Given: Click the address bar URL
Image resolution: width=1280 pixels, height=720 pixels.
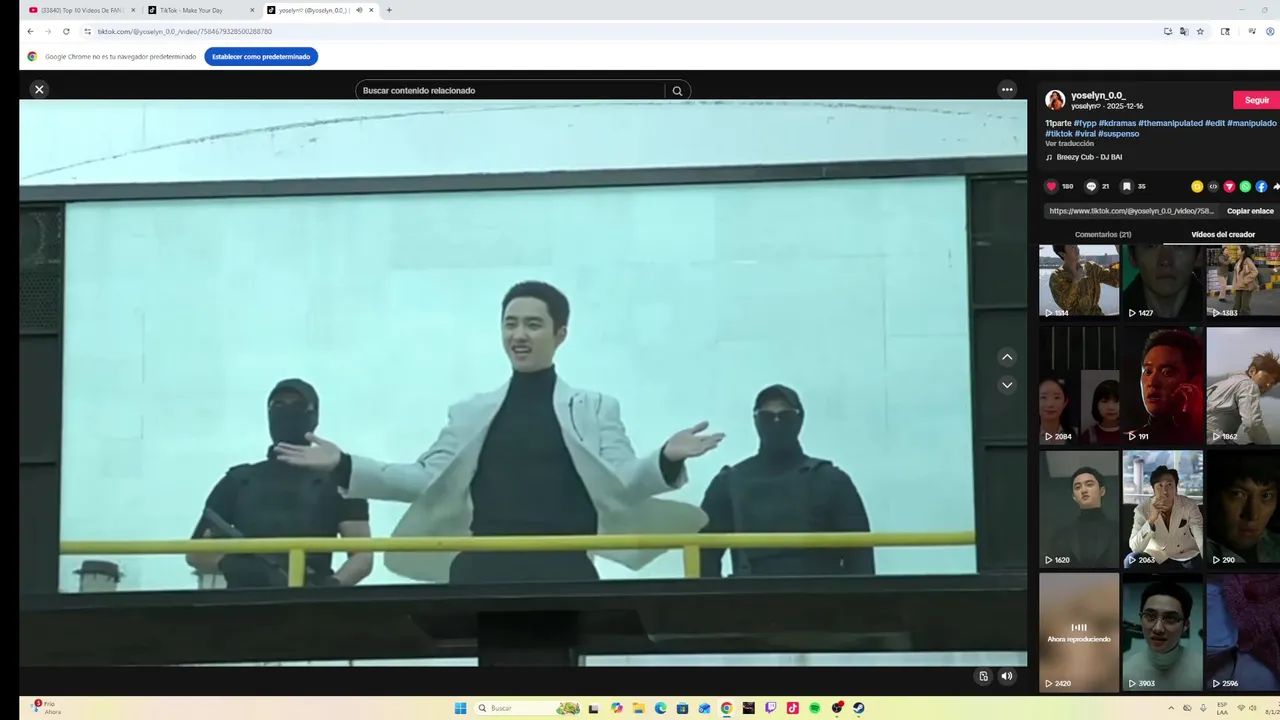Looking at the screenshot, I should click(x=184, y=31).
